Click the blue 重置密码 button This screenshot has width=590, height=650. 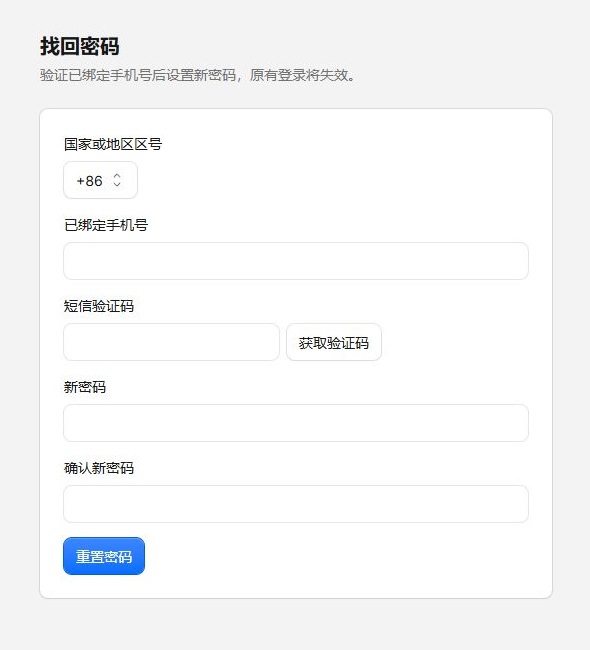104,556
